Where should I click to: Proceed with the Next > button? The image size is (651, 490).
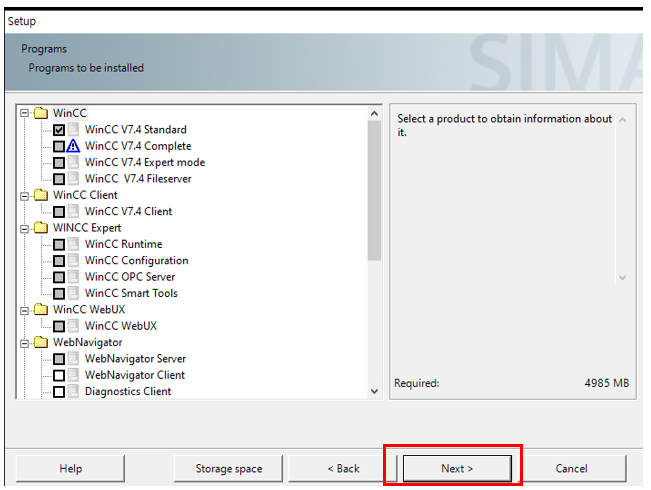457,468
